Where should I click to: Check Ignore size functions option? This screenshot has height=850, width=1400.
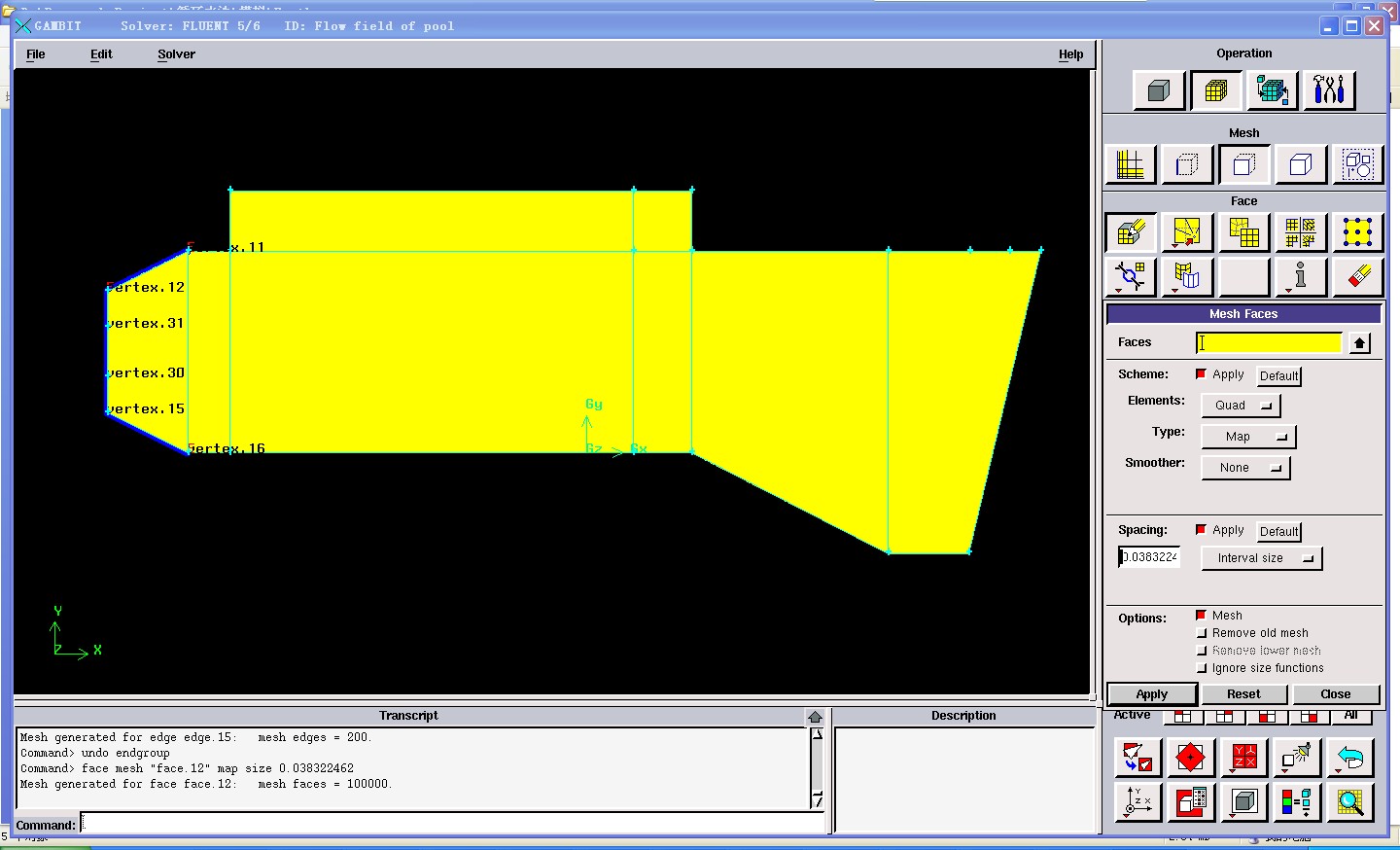1202,668
